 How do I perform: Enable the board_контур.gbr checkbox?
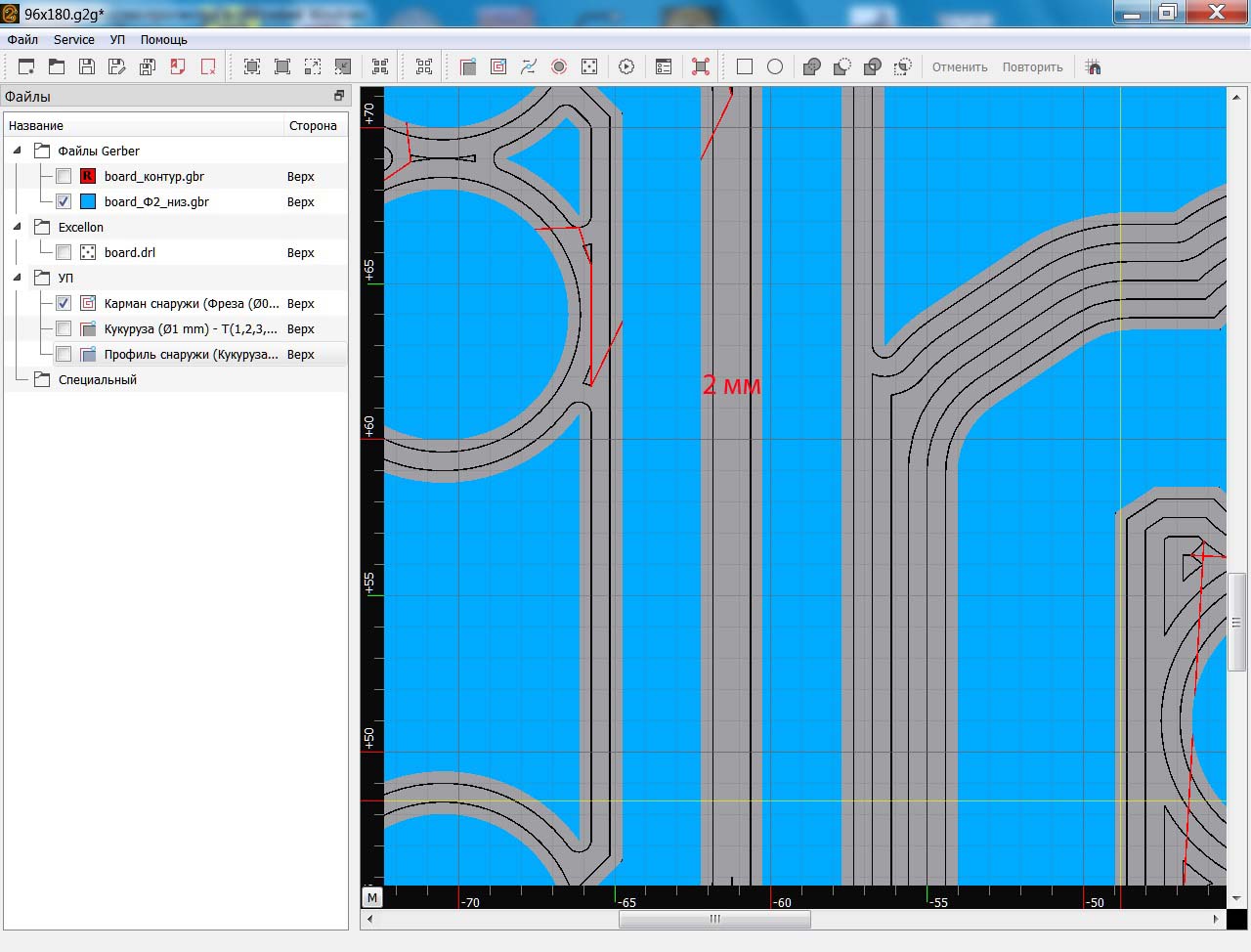point(64,177)
